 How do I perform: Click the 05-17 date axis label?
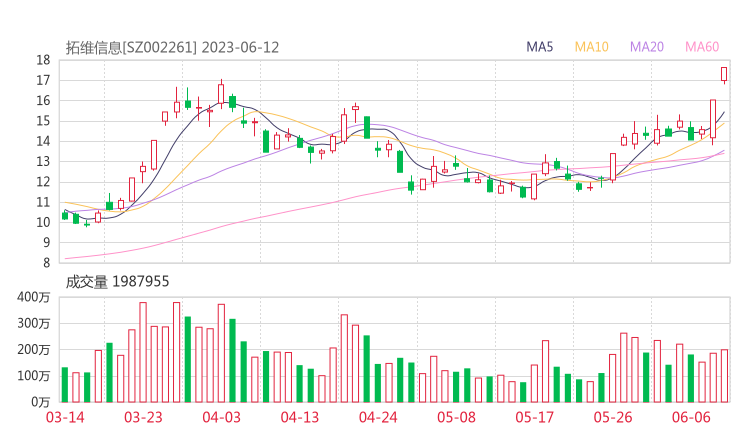pyautogui.click(x=535, y=417)
